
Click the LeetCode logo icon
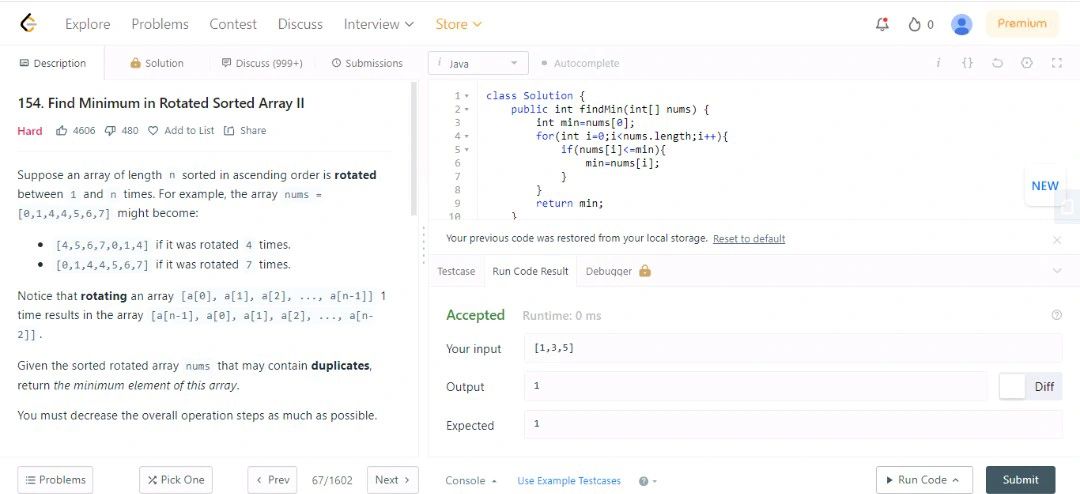pyautogui.click(x=28, y=23)
